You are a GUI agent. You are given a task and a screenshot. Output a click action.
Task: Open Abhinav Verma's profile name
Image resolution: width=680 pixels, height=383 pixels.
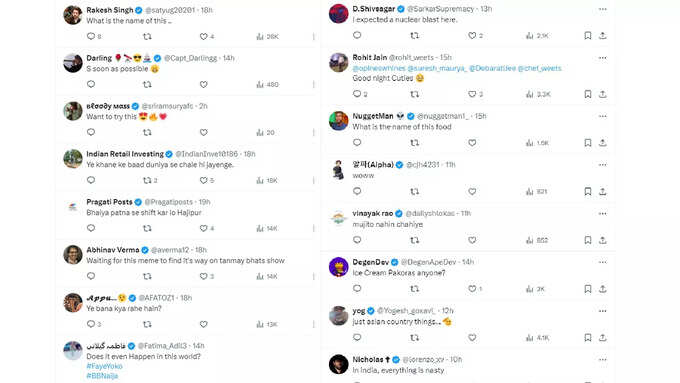tap(113, 250)
